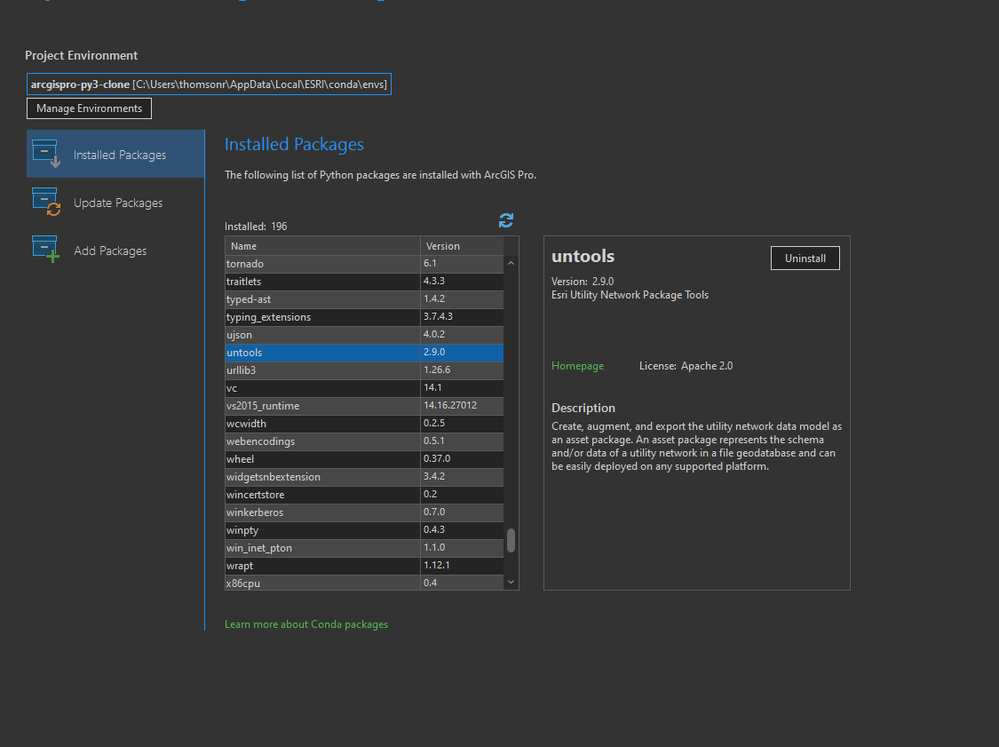Click the Add Packages box icon

[x=46, y=250]
